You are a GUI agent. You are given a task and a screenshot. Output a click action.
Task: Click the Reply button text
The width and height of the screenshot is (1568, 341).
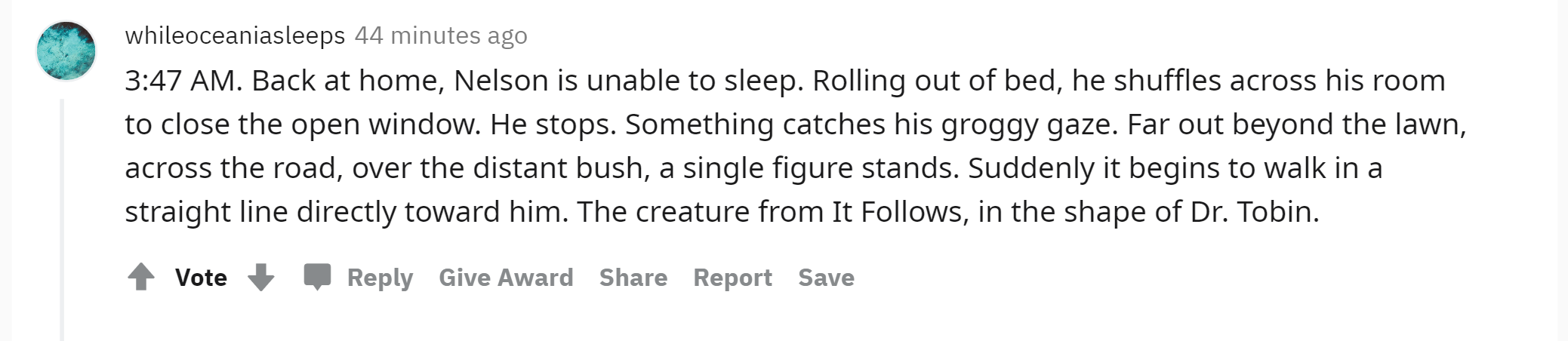coord(380,278)
